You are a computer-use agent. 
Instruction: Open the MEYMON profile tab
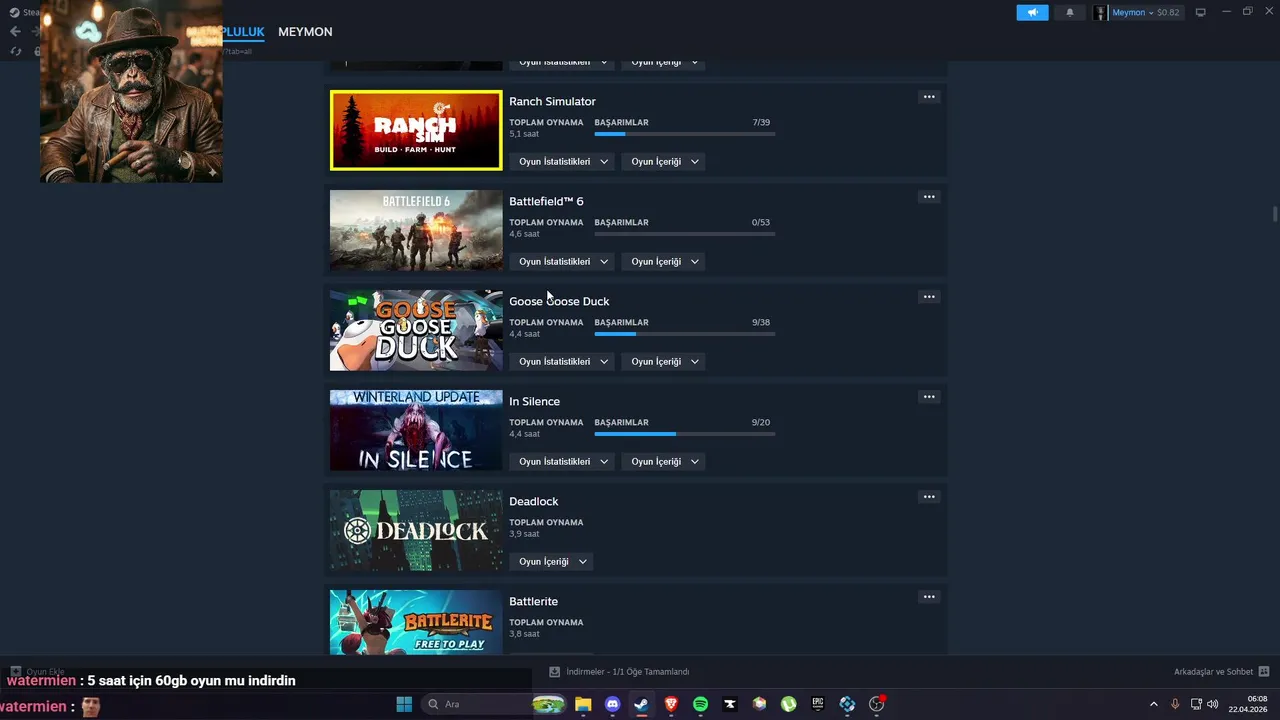pos(305,32)
